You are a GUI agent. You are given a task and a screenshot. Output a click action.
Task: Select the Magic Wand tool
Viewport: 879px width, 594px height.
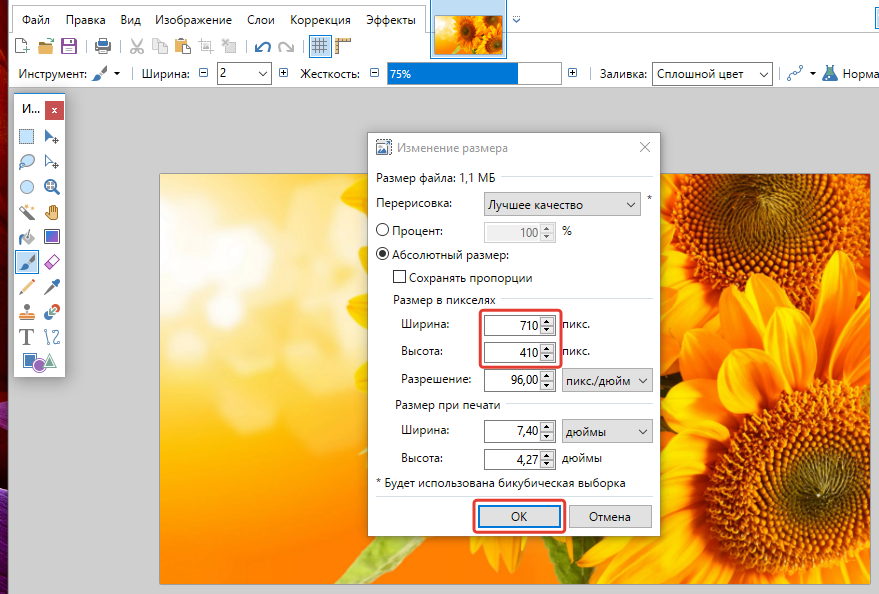click(26, 212)
